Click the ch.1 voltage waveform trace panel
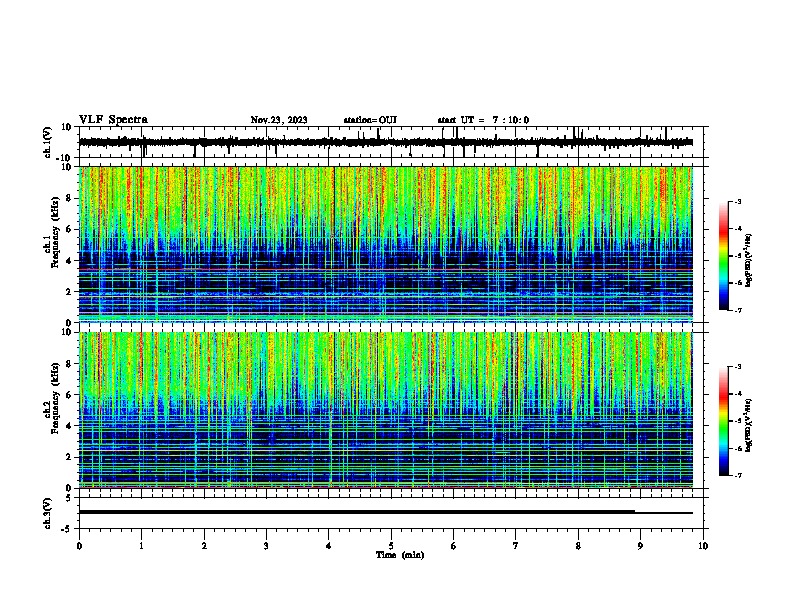Image resolution: width=792 pixels, height=612 pixels. click(390, 142)
